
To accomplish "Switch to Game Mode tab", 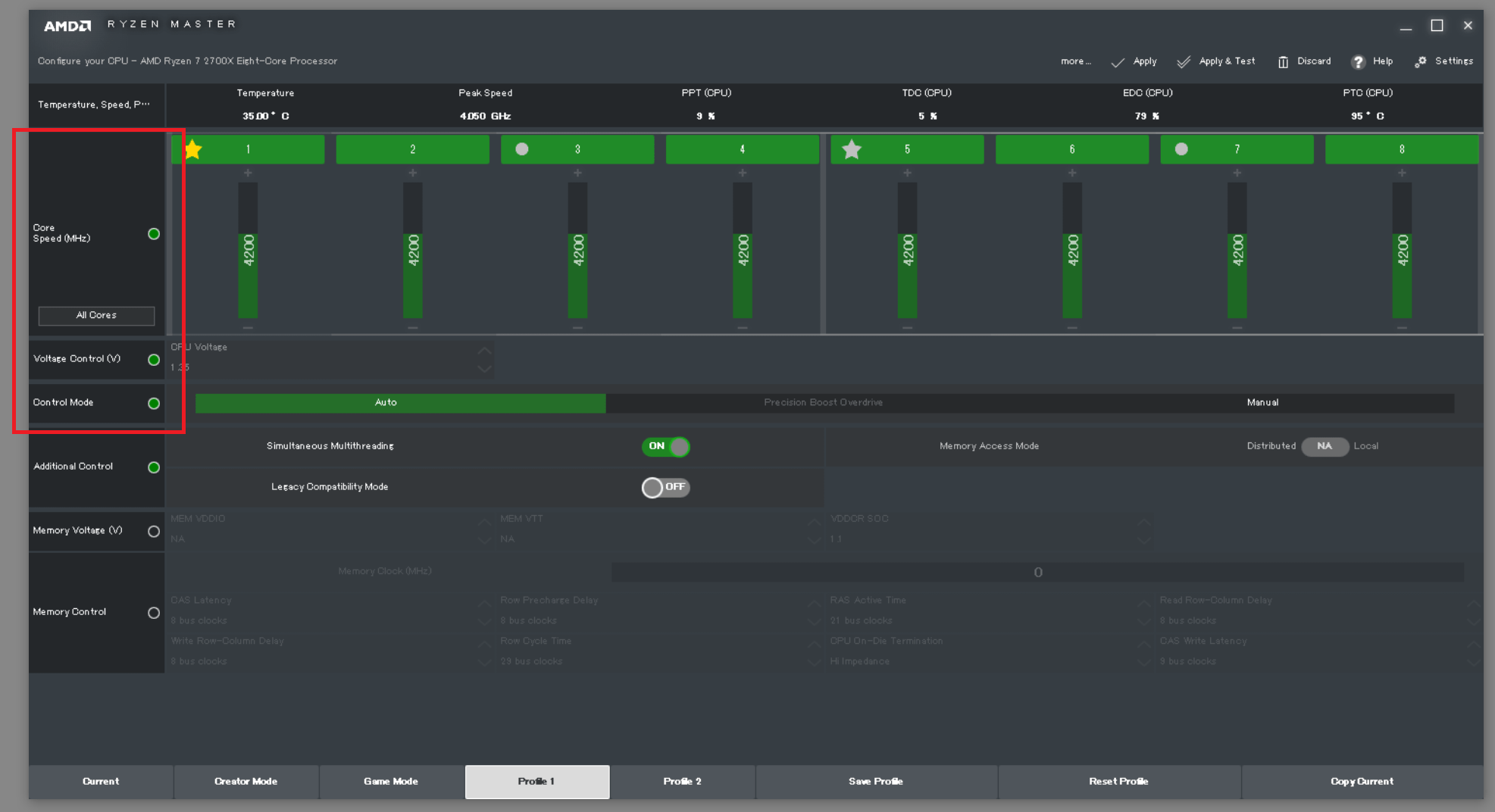I will (391, 782).
